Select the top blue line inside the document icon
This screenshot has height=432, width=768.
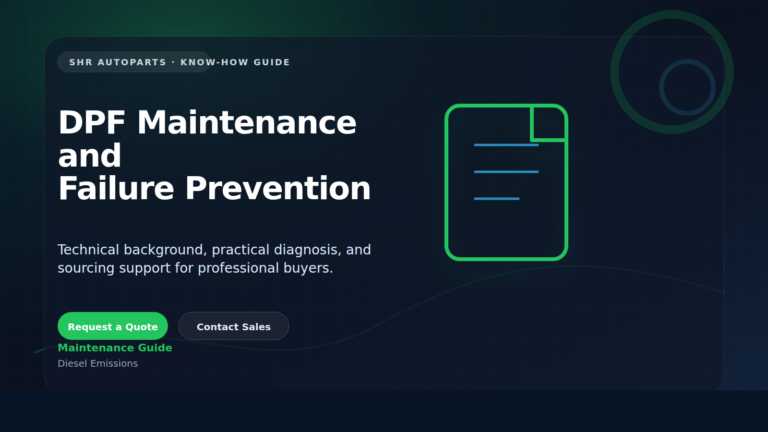pyautogui.click(x=506, y=145)
